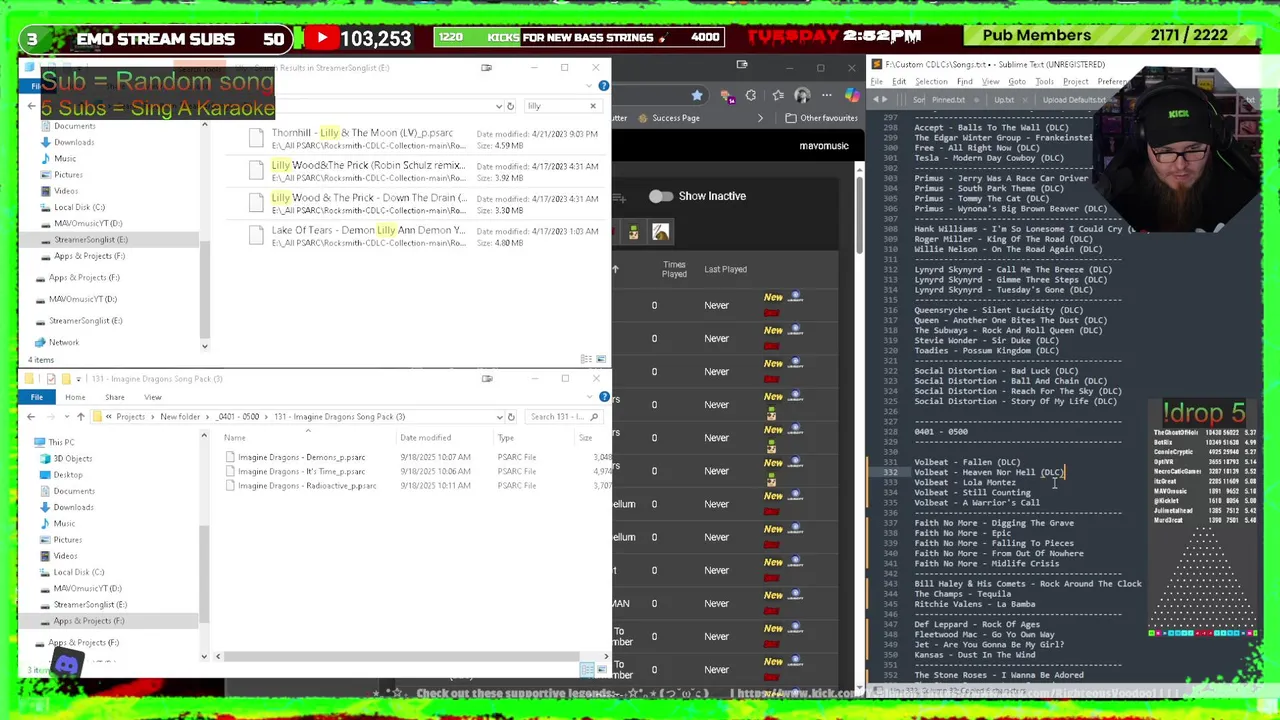Click the mavomusic account name
The width and height of the screenshot is (1280, 720).
[x=824, y=146]
